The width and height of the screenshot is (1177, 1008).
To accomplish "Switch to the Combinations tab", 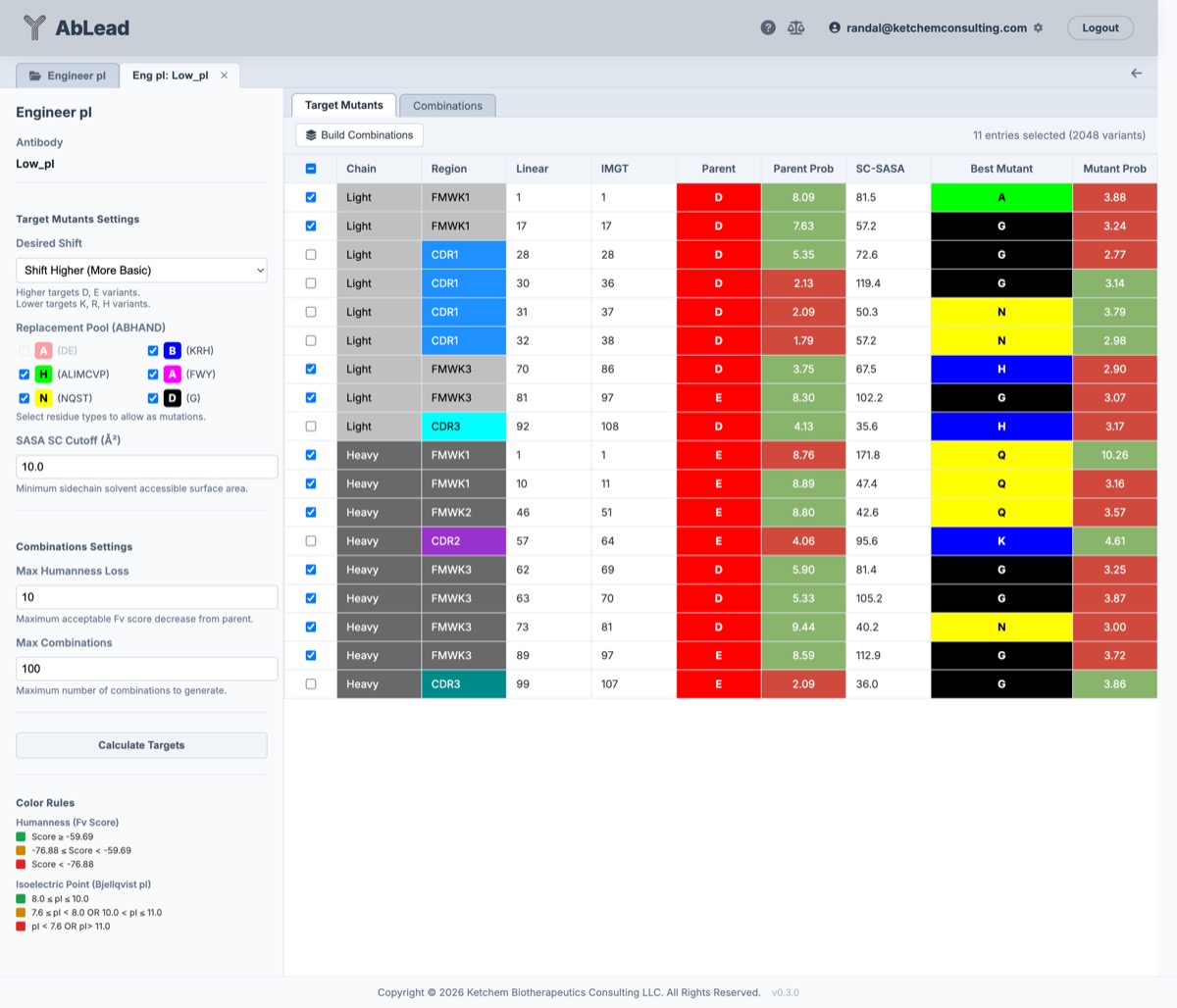I will 447,106.
